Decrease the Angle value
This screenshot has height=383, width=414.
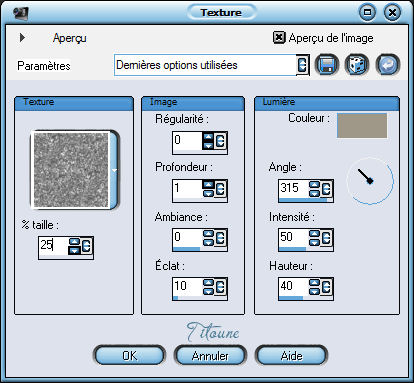pyautogui.click(x=315, y=193)
